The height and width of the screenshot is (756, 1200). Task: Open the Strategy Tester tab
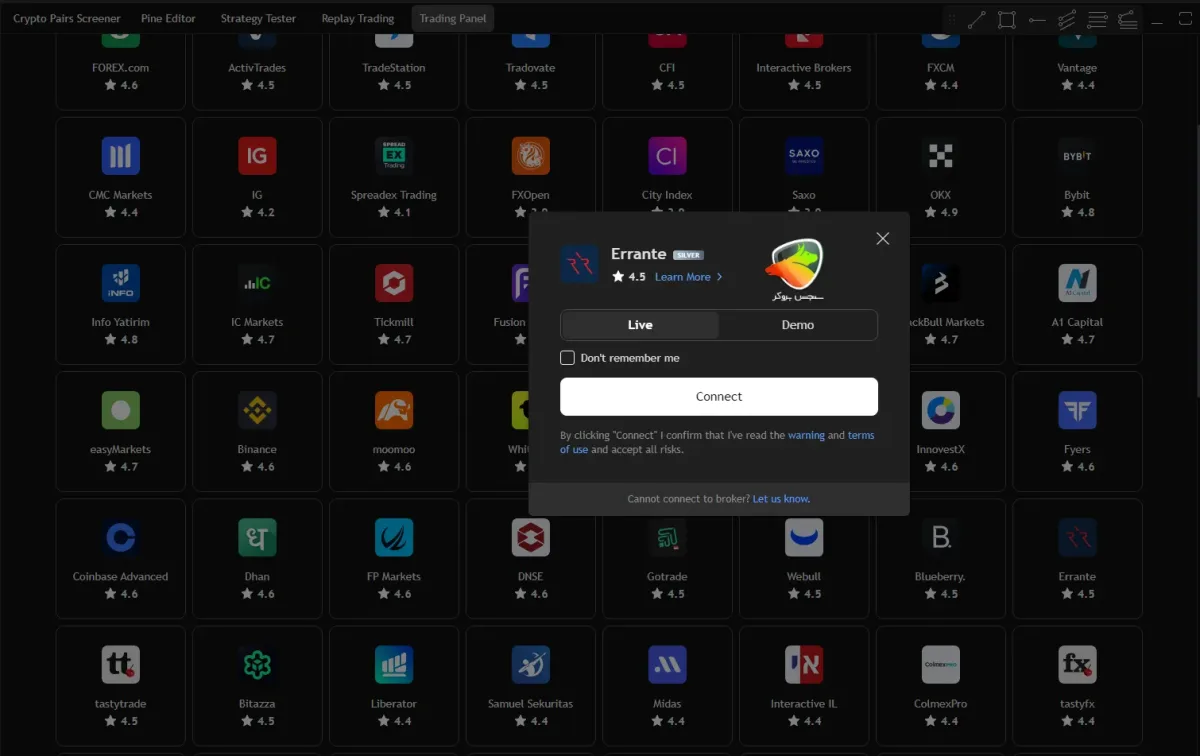coord(258,18)
